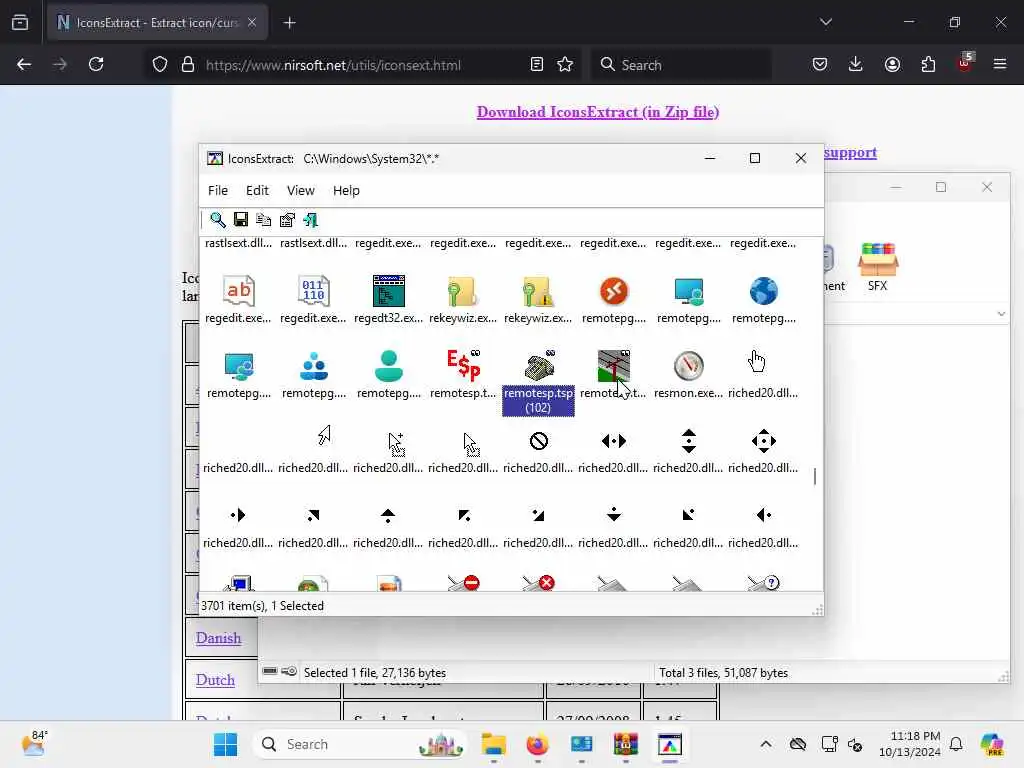The image size is (1024, 768).
Task: Select the riched20.dll hand pointer cursor
Action: tap(756, 361)
